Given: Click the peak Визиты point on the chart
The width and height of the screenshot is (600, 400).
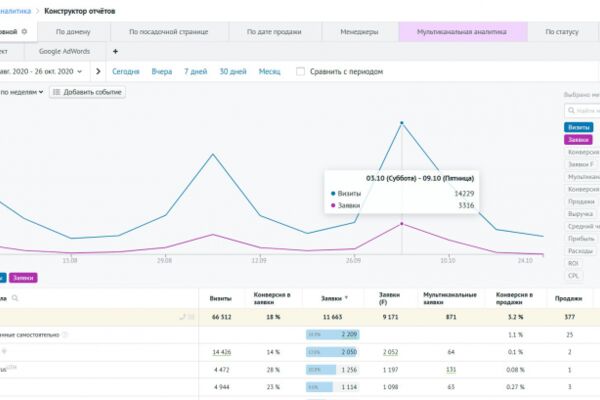Looking at the screenshot, I should click(x=402, y=123).
